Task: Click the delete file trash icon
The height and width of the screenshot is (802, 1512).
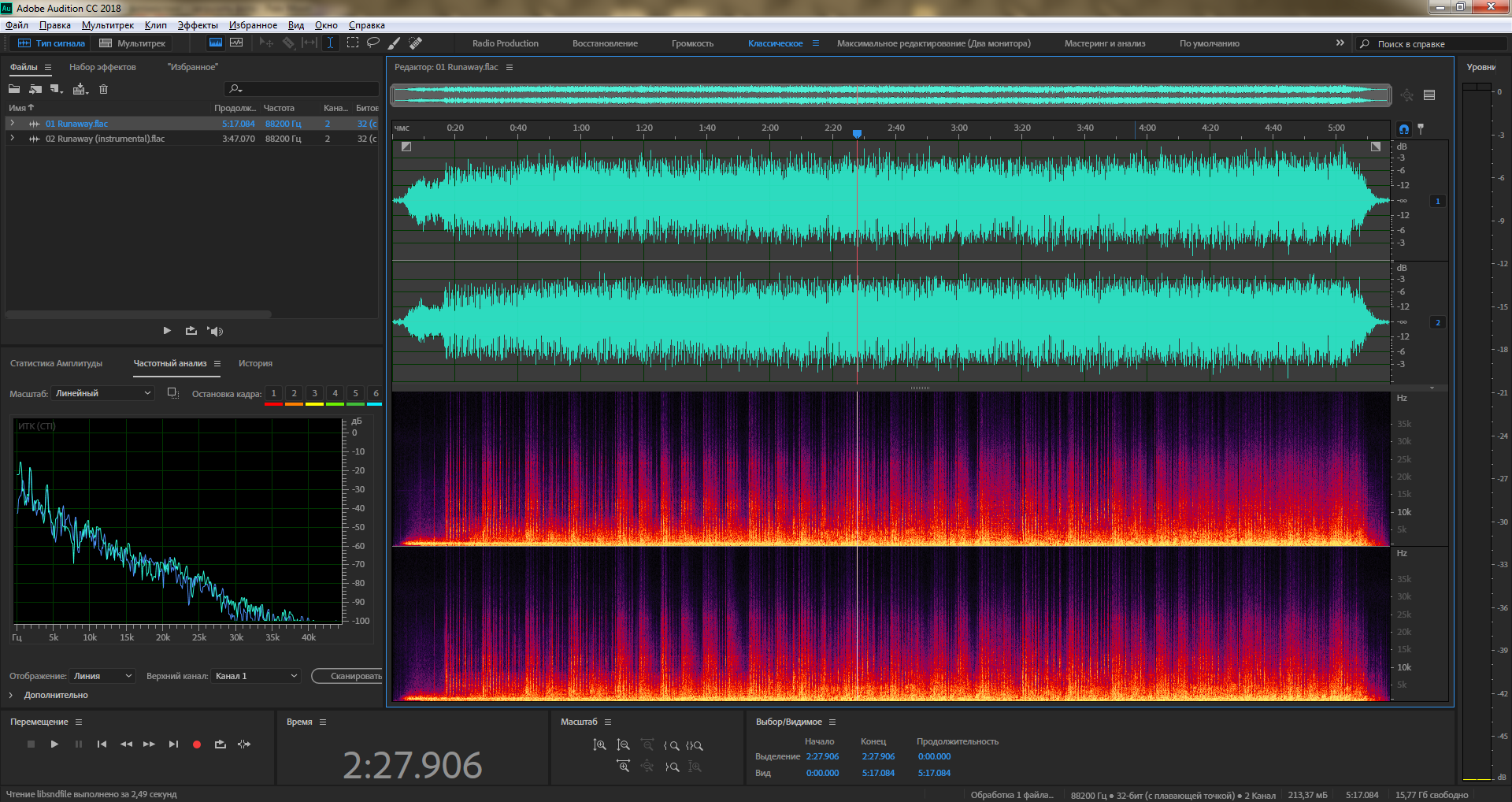Action: click(103, 89)
